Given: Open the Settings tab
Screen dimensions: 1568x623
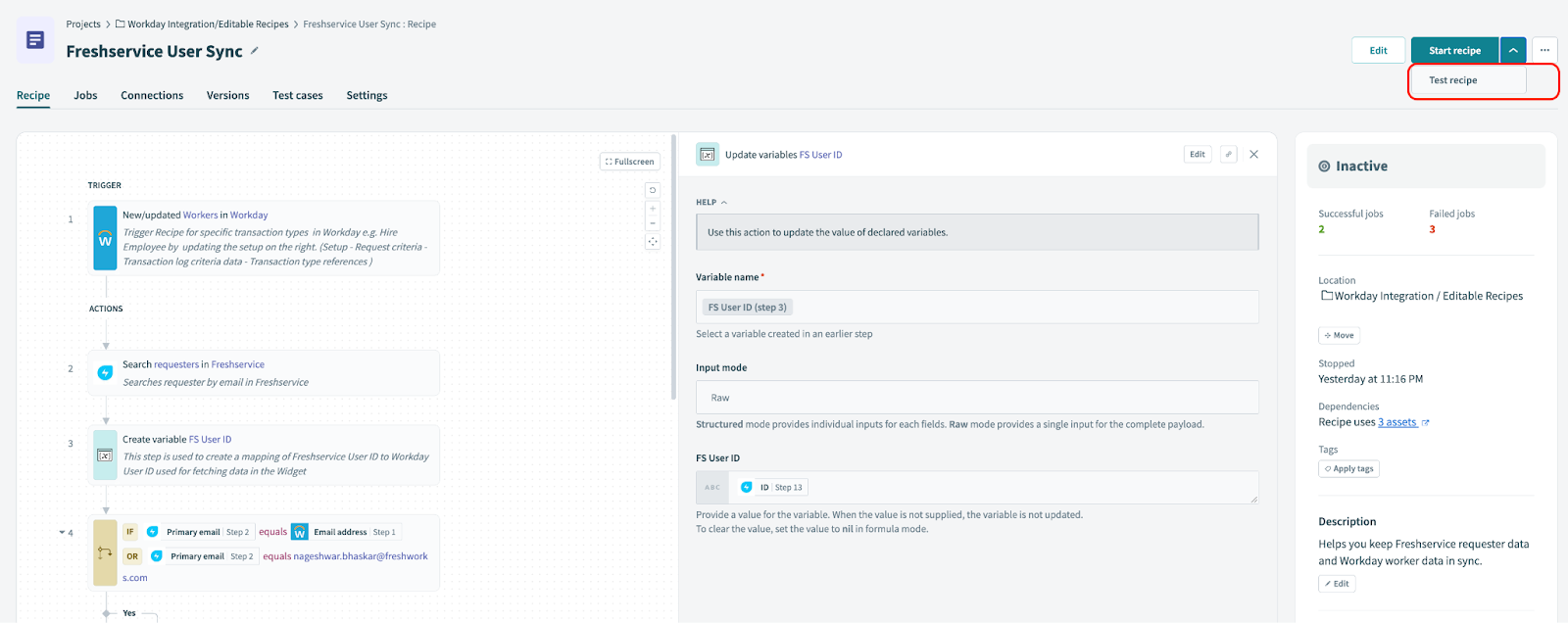Looking at the screenshot, I should click(367, 95).
